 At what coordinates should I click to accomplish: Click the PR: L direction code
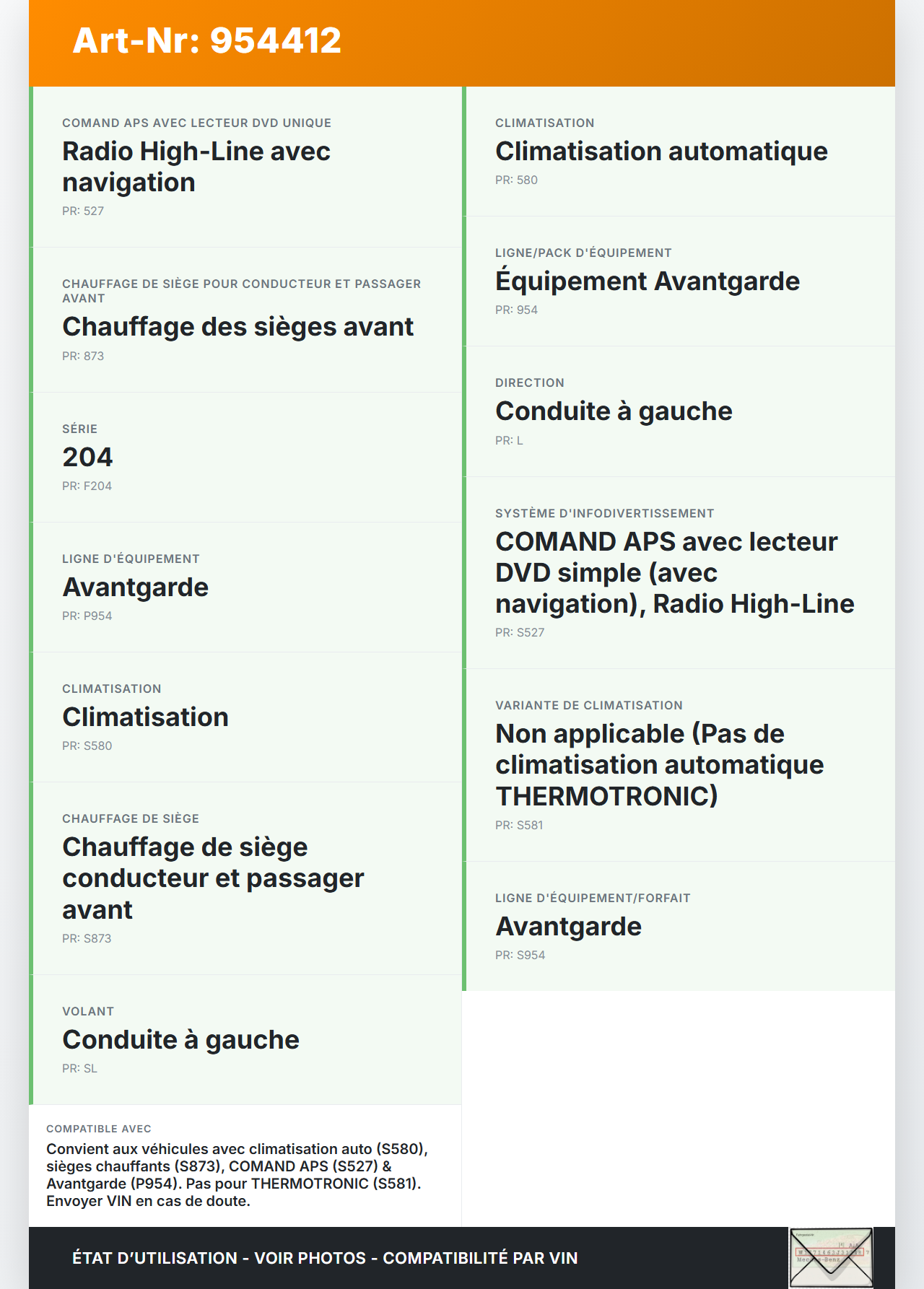point(509,440)
